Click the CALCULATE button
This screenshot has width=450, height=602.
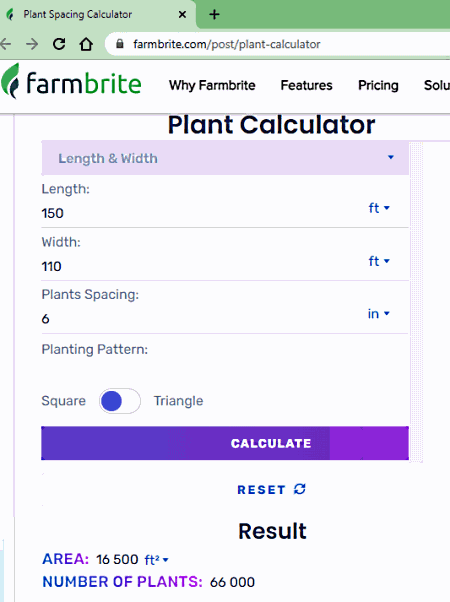pos(225,443)
